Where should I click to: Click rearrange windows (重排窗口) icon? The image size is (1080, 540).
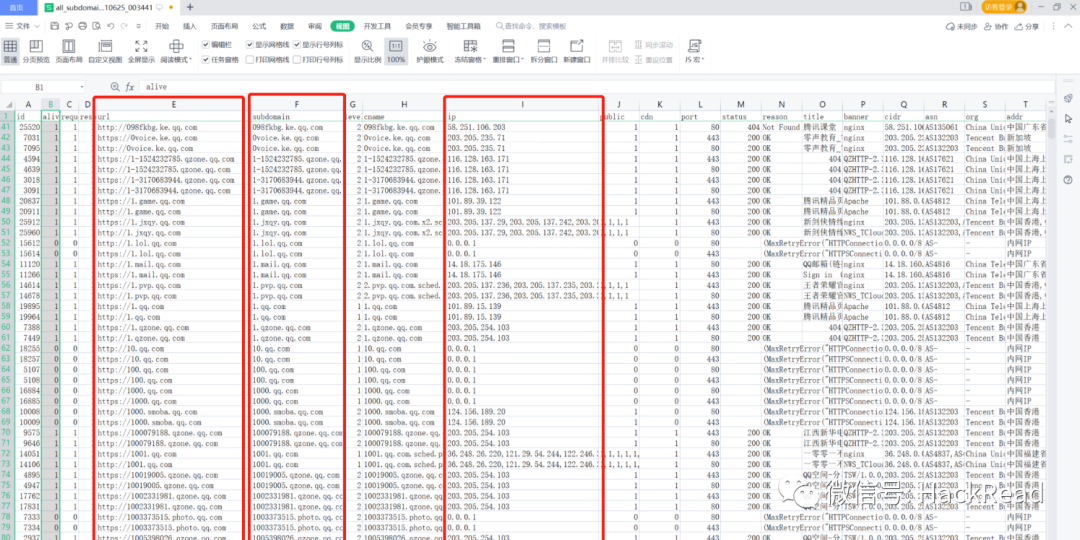pos(508,46)
